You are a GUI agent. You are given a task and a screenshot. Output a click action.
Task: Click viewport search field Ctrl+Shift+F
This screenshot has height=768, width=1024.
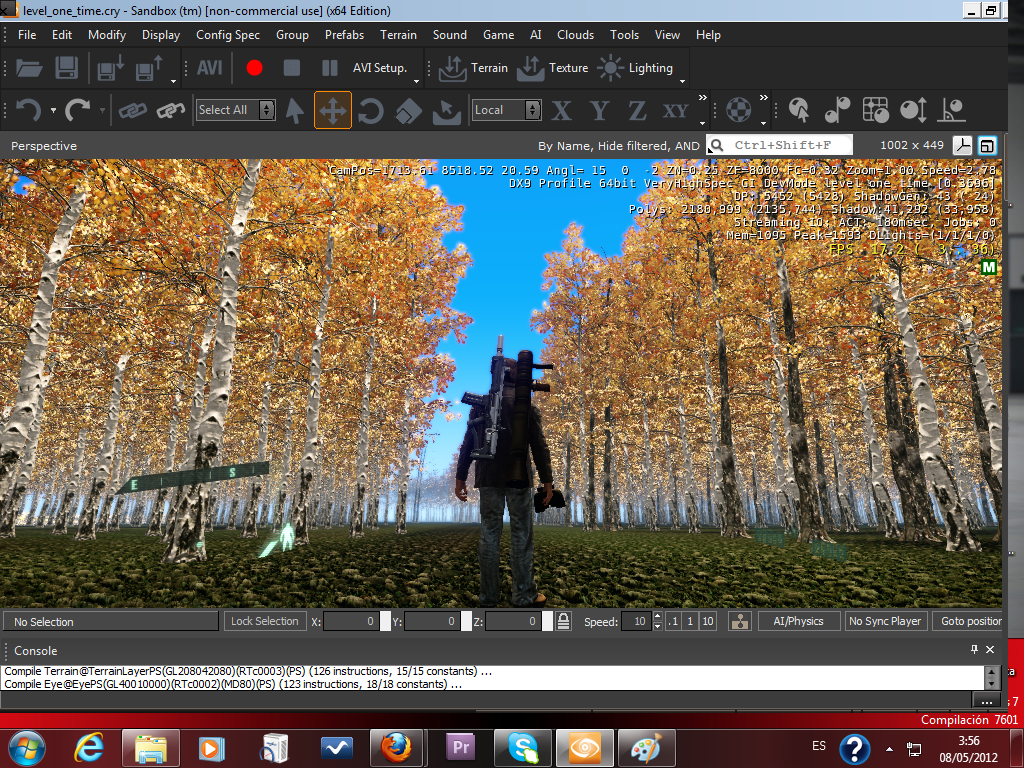[x=780, y=145]
